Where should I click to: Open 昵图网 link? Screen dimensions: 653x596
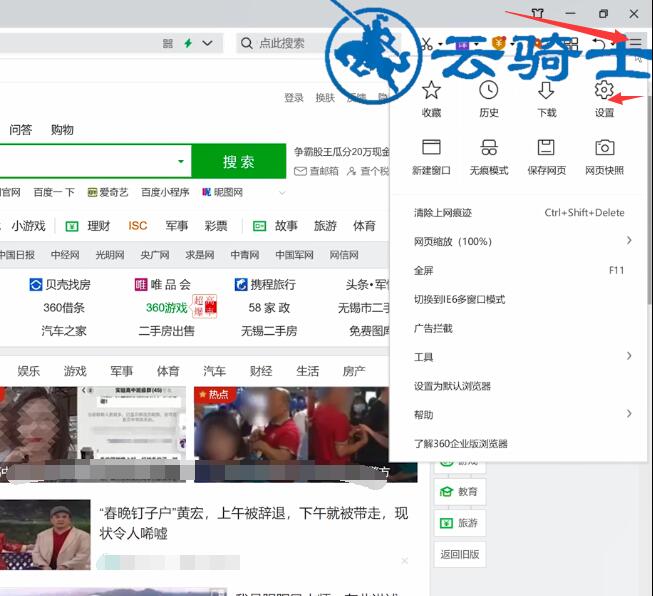coord(222,192)
